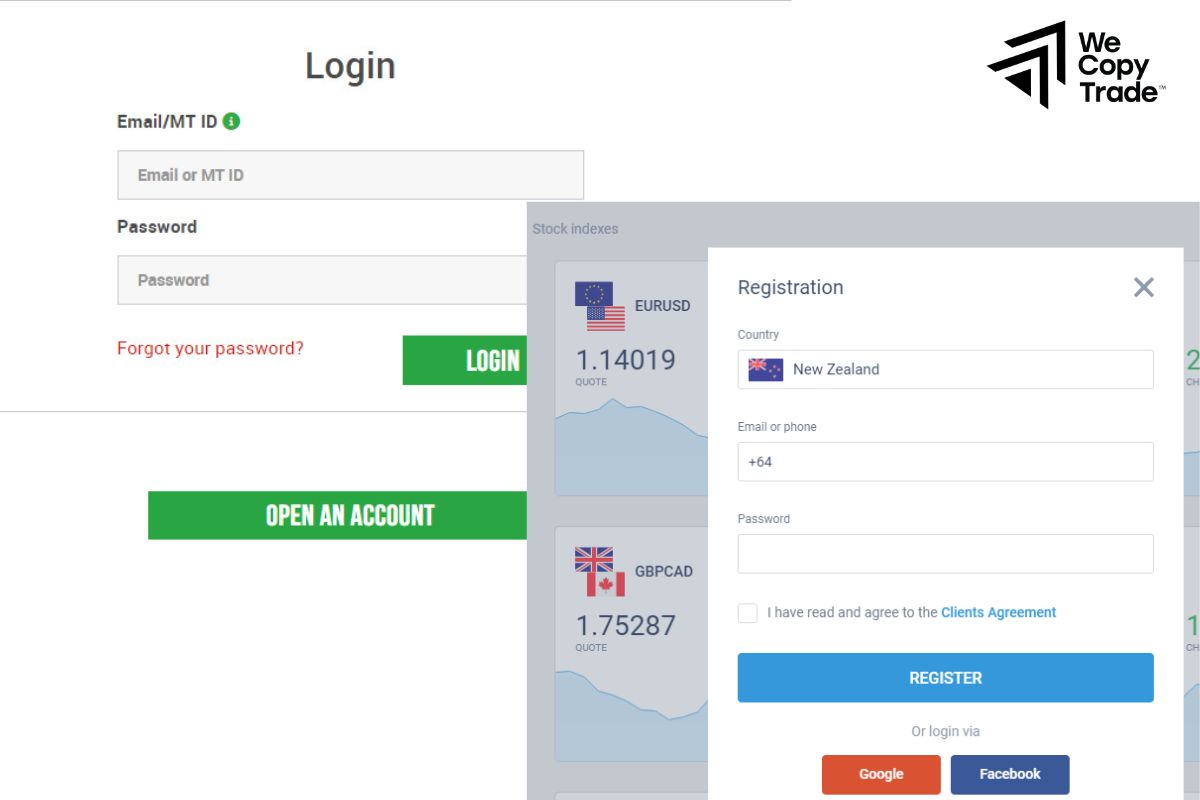
Task: Click the We Copy Trade logo
Action: pyautogui.click(x=1074, y=65)
